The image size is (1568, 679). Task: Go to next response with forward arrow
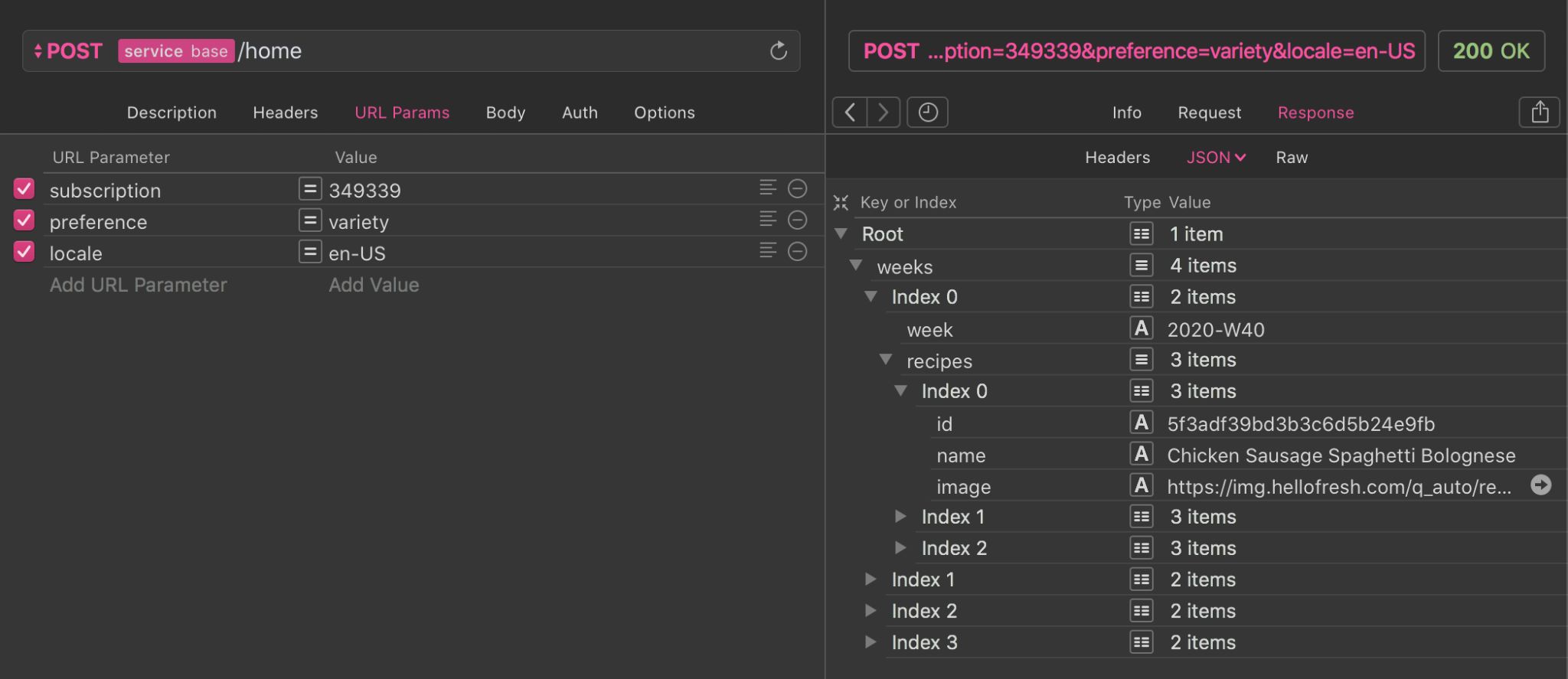click(884, 113)
